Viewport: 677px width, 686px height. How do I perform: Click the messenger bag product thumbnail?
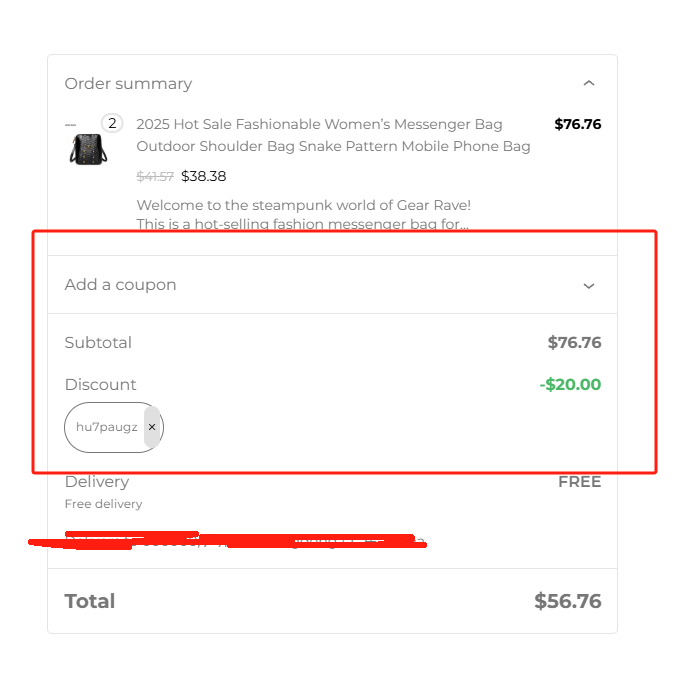pyautogui.click(x=89, y=148)
